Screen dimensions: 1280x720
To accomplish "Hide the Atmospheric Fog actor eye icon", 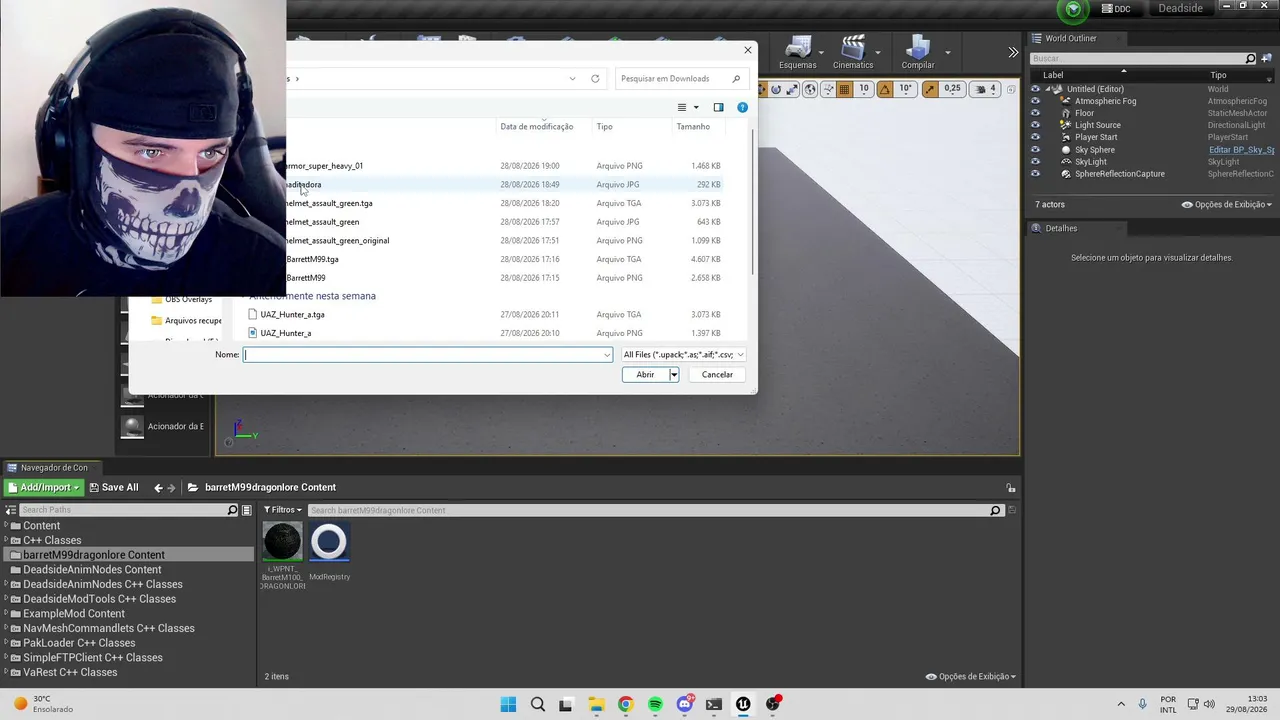I will pos(1035,101).
